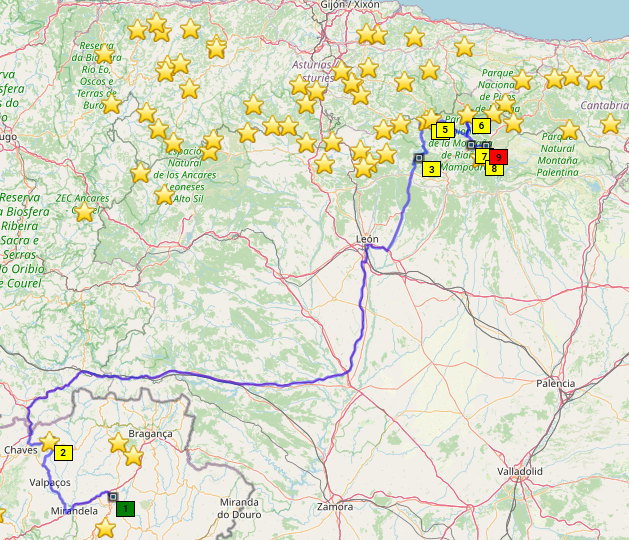
Task: Select yellow waypoint marker 2 near Chaves
Action: click(63, 452)
